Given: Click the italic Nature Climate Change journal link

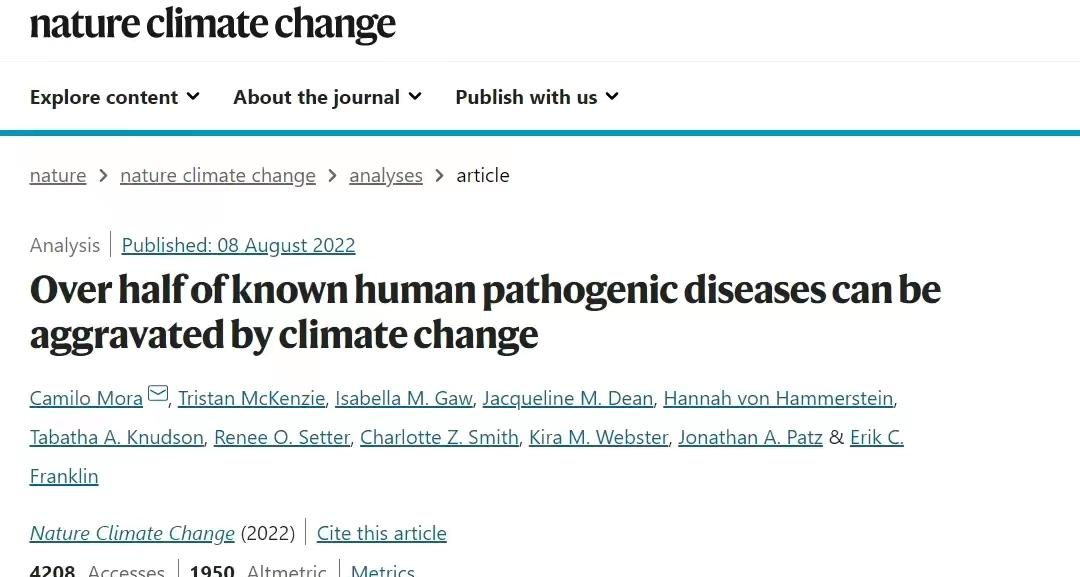Looking at the screenshot, I should point(132,533).
